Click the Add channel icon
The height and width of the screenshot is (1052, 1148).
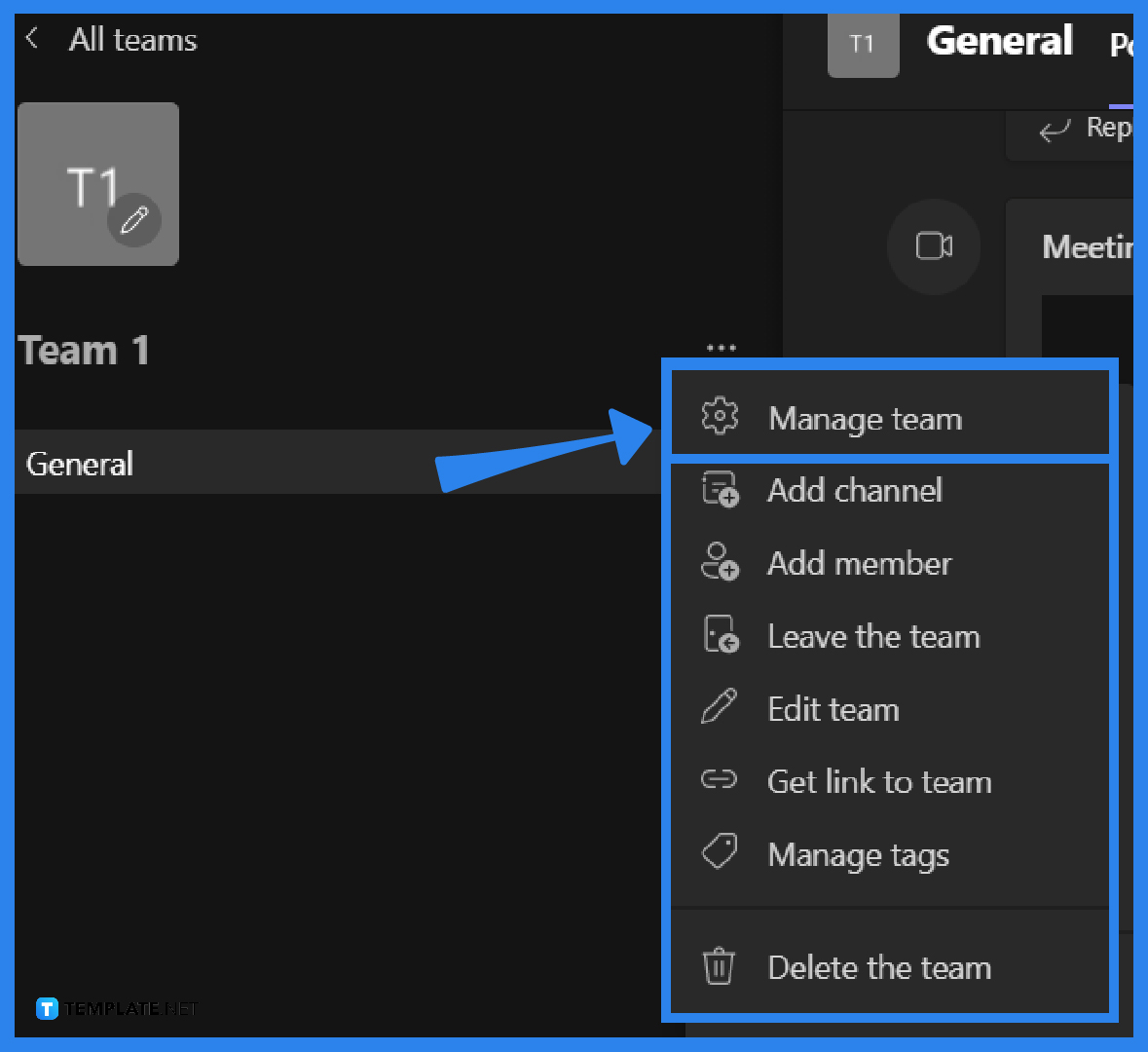pos(720,490)
